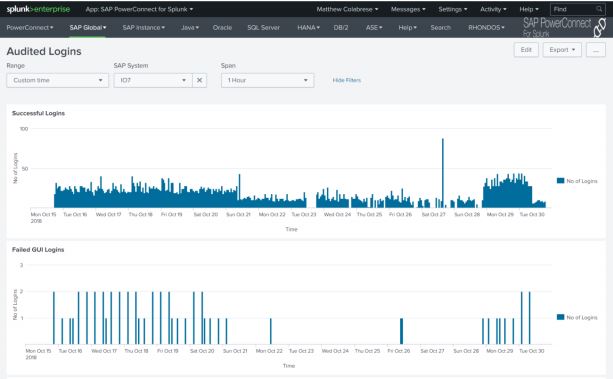Select the Oracle navigation item
The height and width of the screenshot is (379, 613).
coord(222,28)
